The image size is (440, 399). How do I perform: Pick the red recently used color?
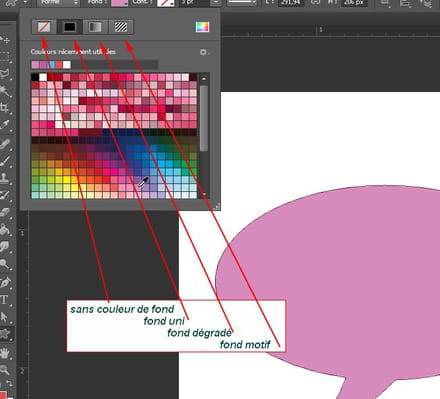(59, 65)
